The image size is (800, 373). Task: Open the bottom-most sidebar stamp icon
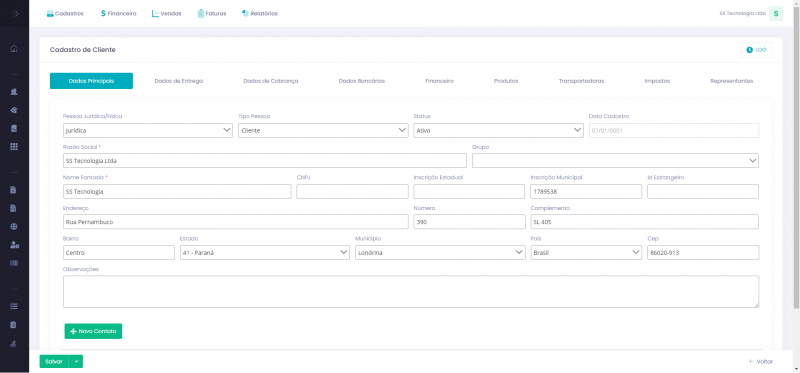(14, 343)
